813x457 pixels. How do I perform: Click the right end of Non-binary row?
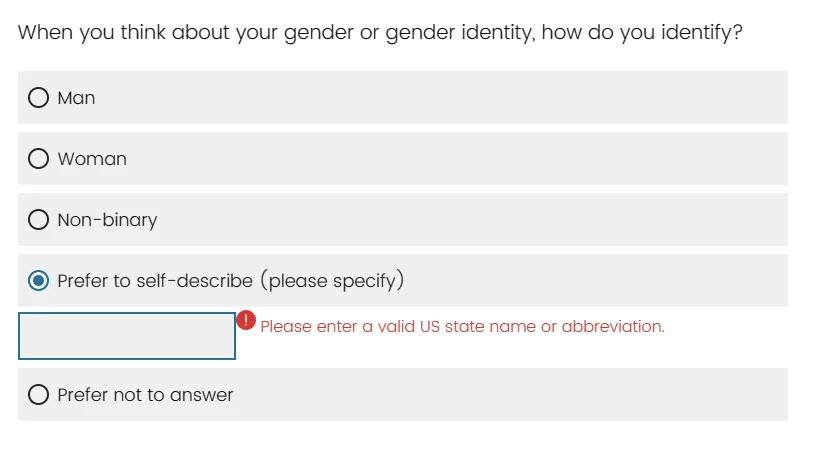click(760, 220)
